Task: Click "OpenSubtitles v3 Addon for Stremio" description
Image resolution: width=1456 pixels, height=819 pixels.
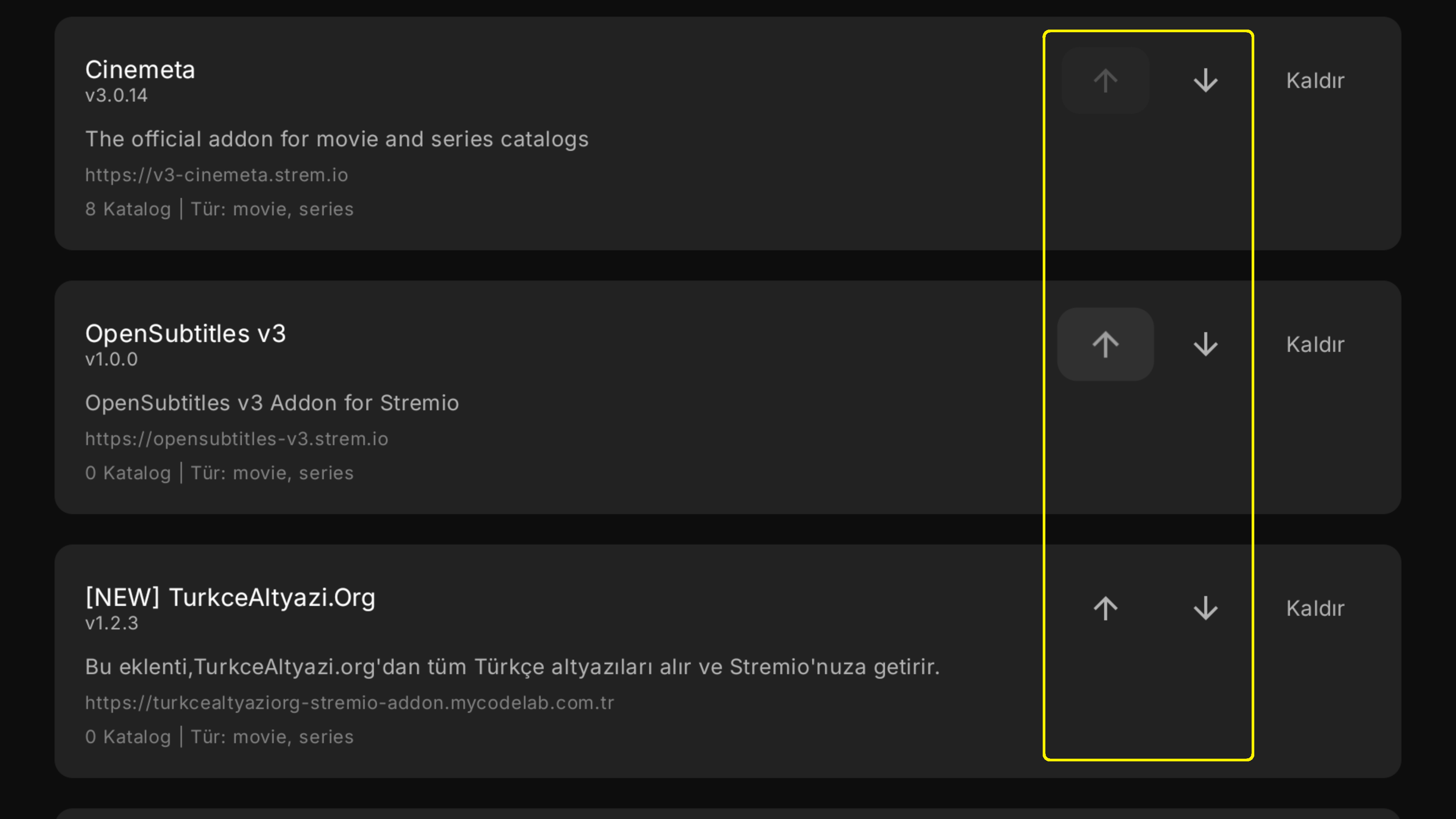Action: (x=272, y=403)
